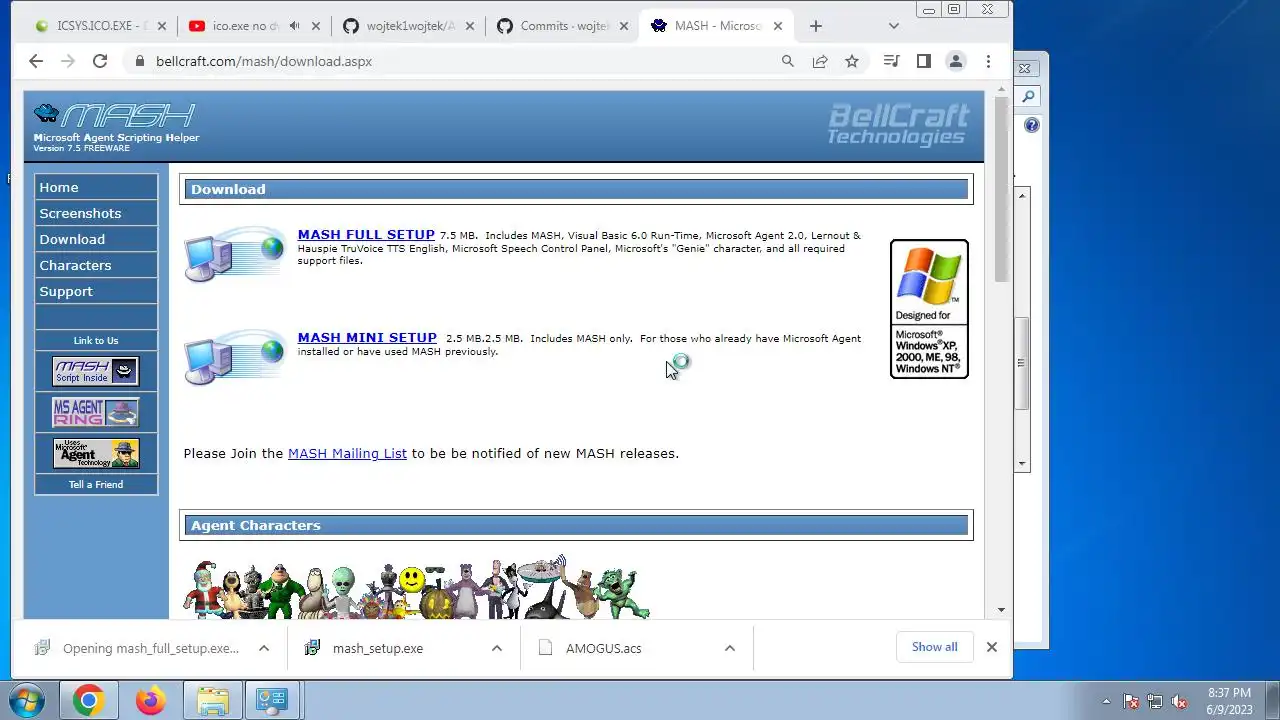The height and width of the screenshot is (720, 1280).
Task: Click the MASH logo in page header
Action: [115, 115]
